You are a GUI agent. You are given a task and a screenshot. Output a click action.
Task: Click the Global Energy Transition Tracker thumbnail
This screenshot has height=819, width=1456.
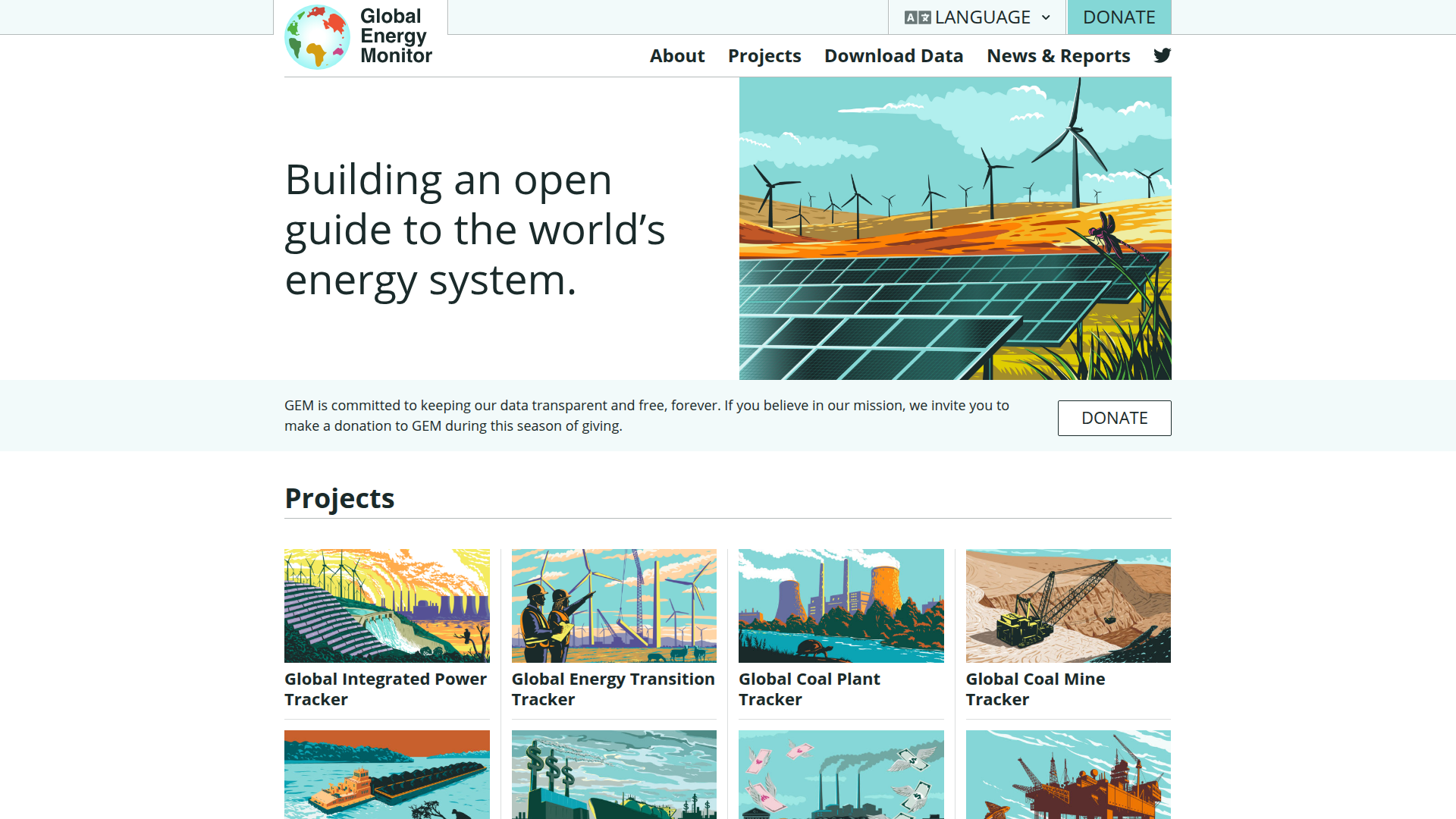click(x=614, y=606)
